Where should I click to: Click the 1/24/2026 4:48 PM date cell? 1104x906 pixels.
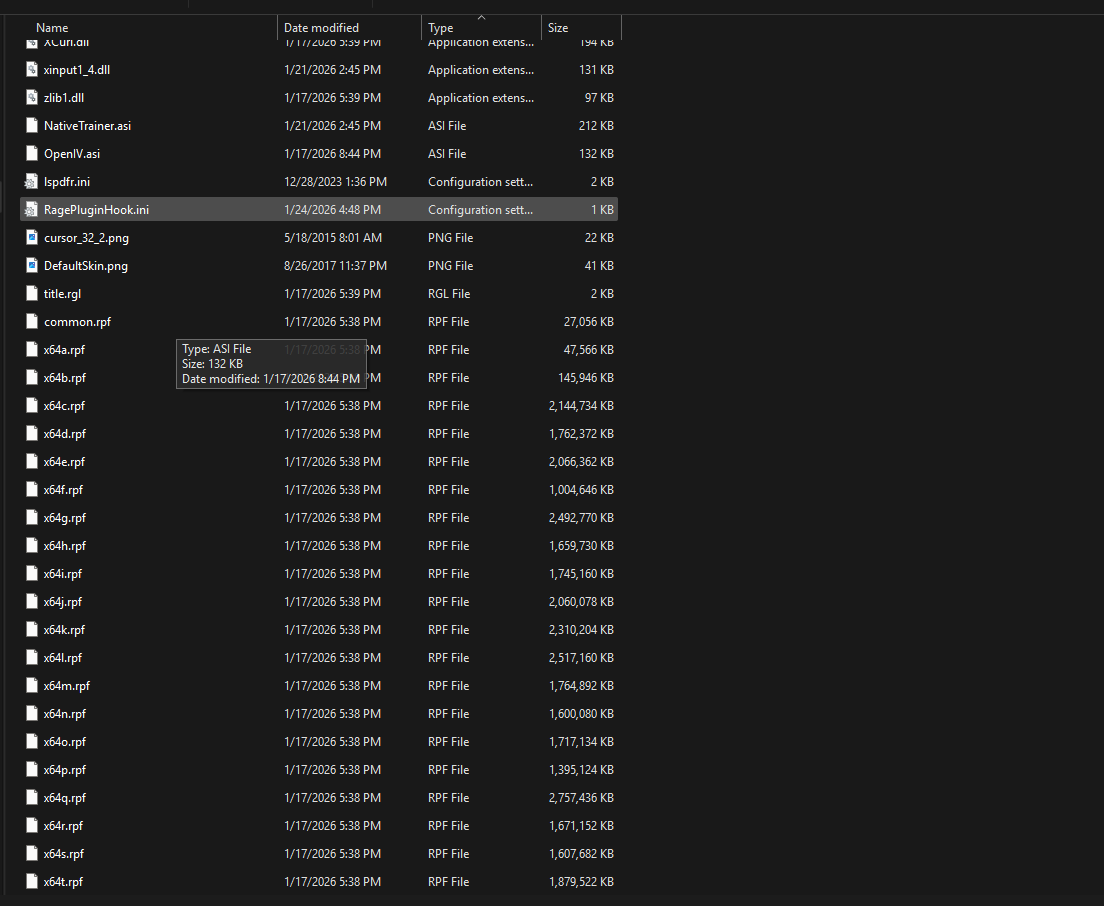click(x=332, y=210)
